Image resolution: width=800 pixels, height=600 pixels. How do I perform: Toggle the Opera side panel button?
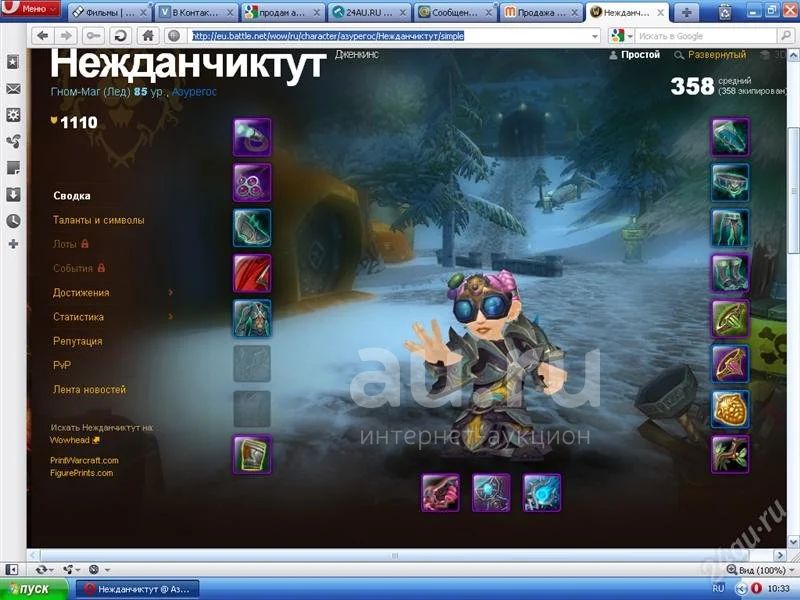tap(11, 569)
